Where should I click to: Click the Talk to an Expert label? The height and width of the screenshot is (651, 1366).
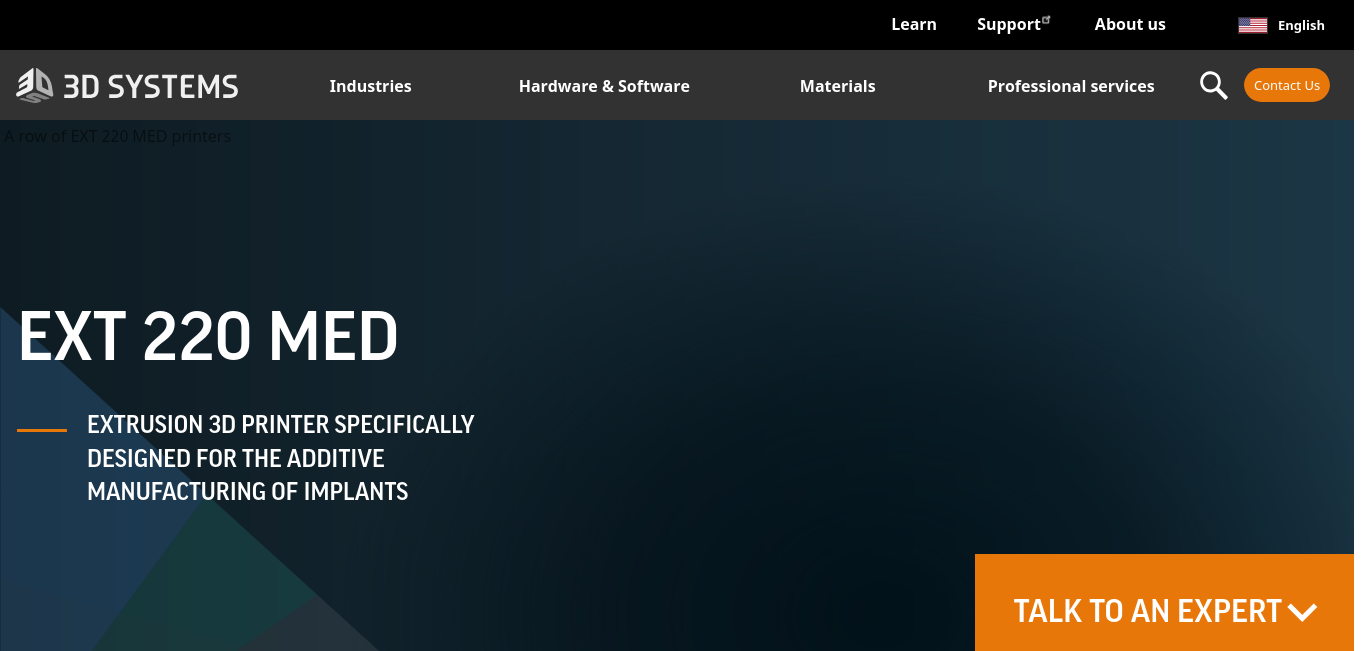tap(1147, 611)
